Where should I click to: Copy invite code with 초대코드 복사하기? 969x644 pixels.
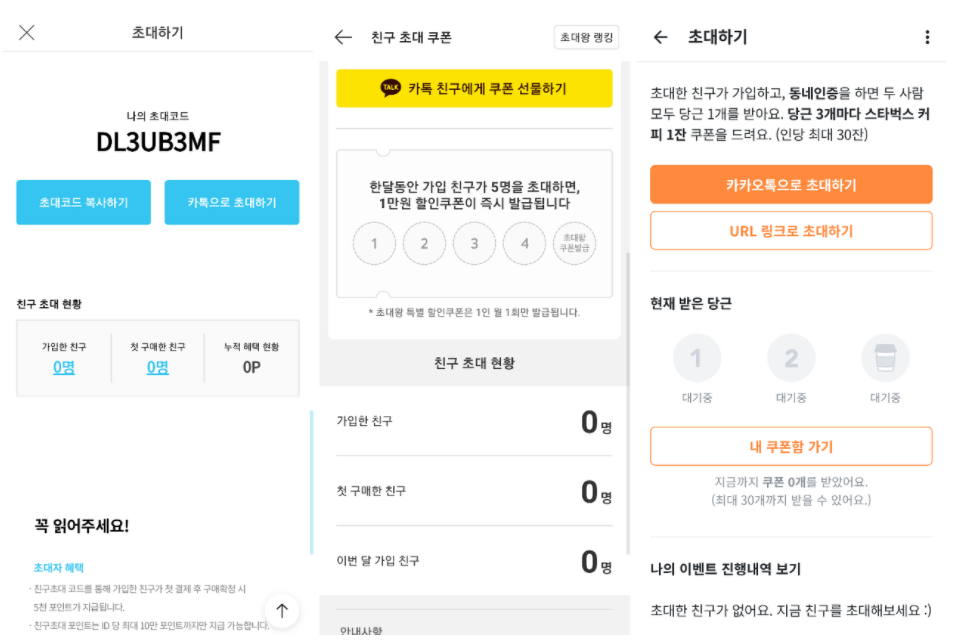click(x=83, y=202)
